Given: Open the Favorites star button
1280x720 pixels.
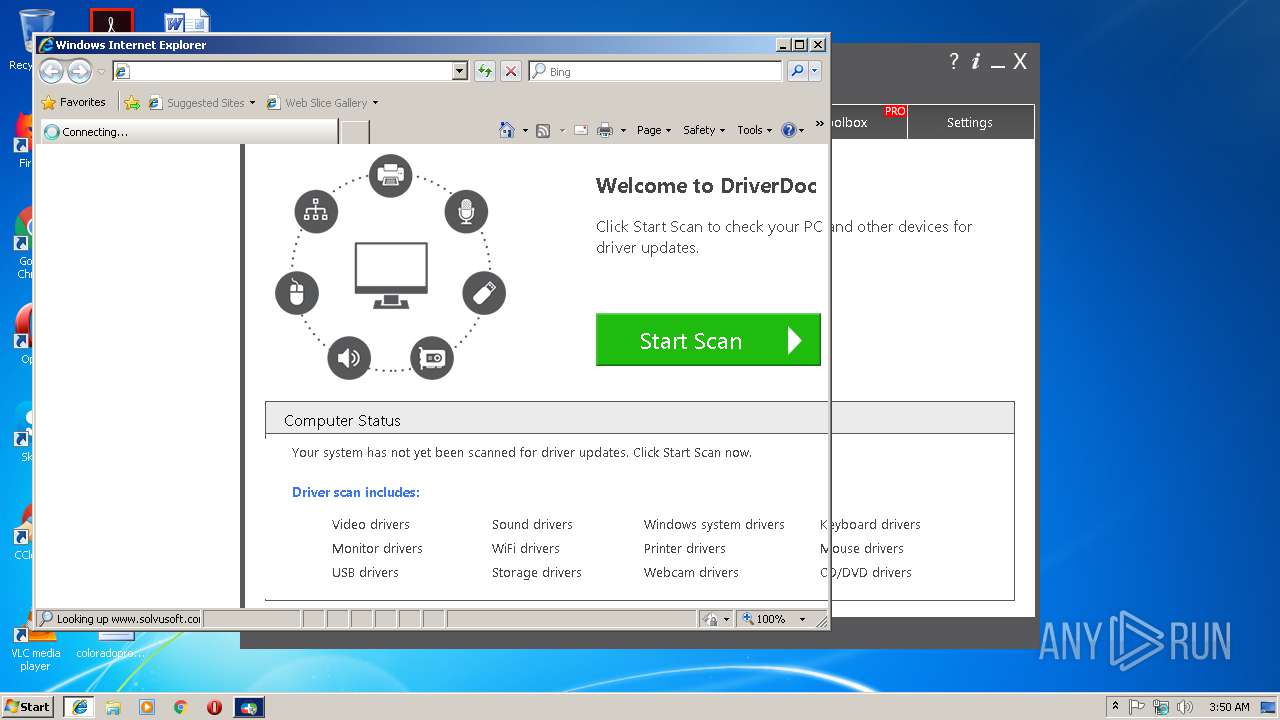Looking at the screenshot, I should tap(73, 102).
